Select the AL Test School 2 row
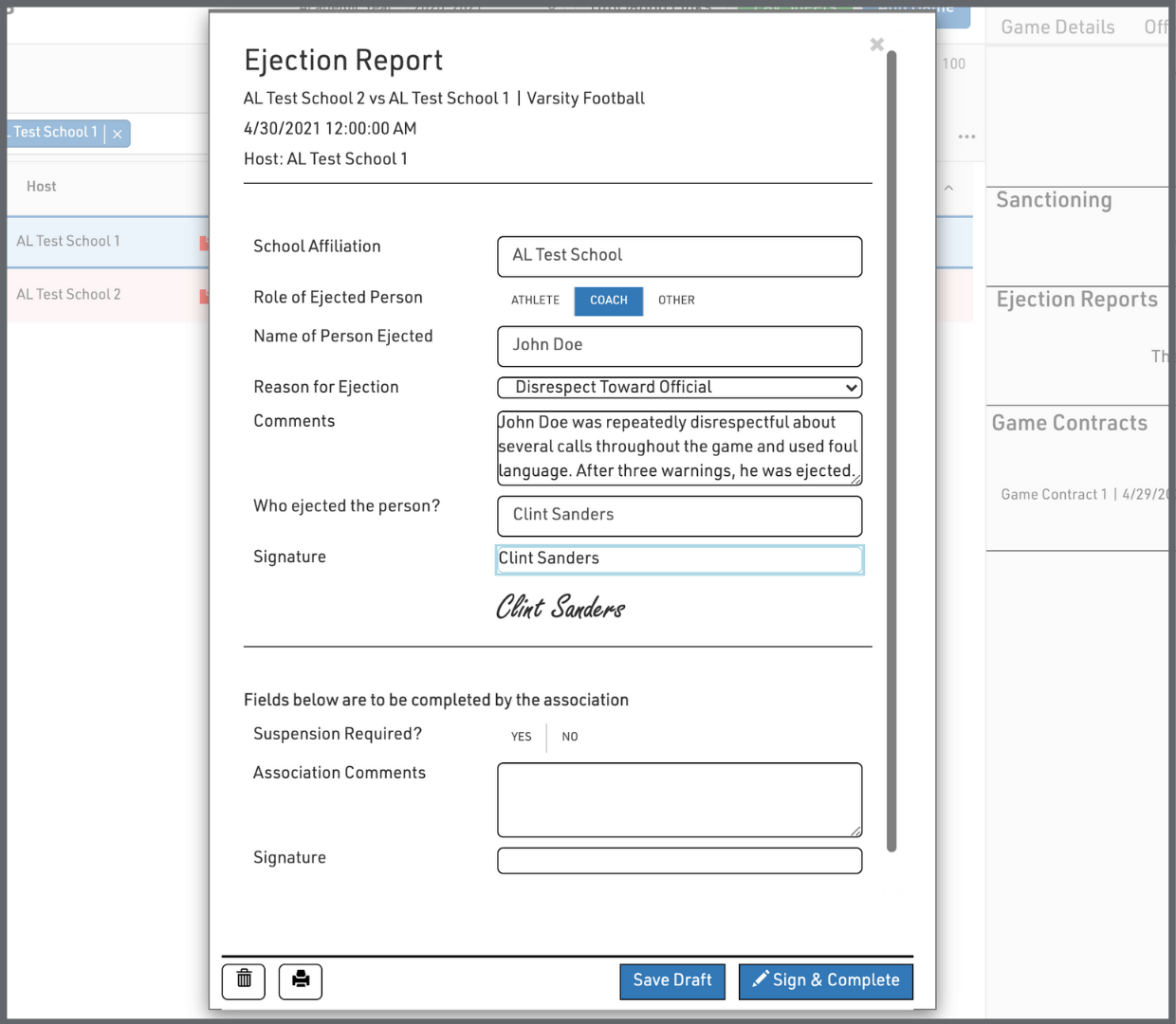The width and height of the screenshot is (1176, 1024). coord(69,295)
